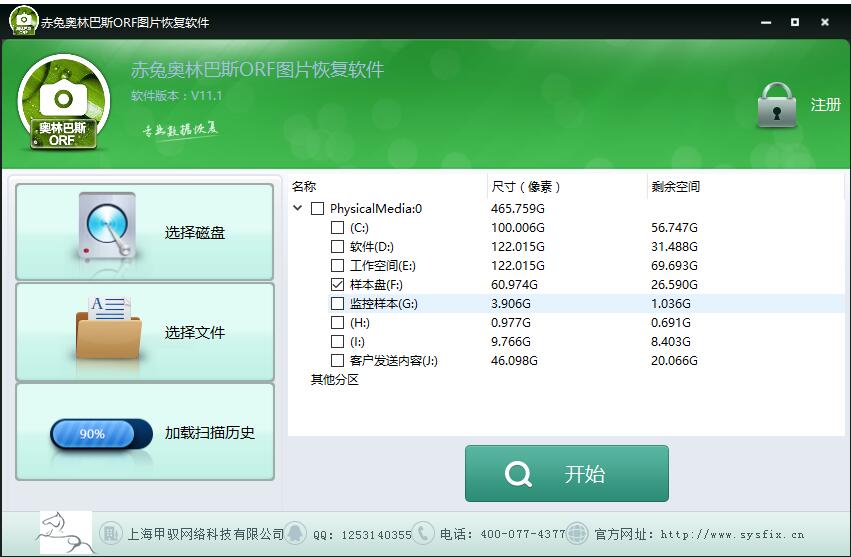Click the 剩余空间 column header
Viewport: 851px width, 557px height.
click(676, 187)
